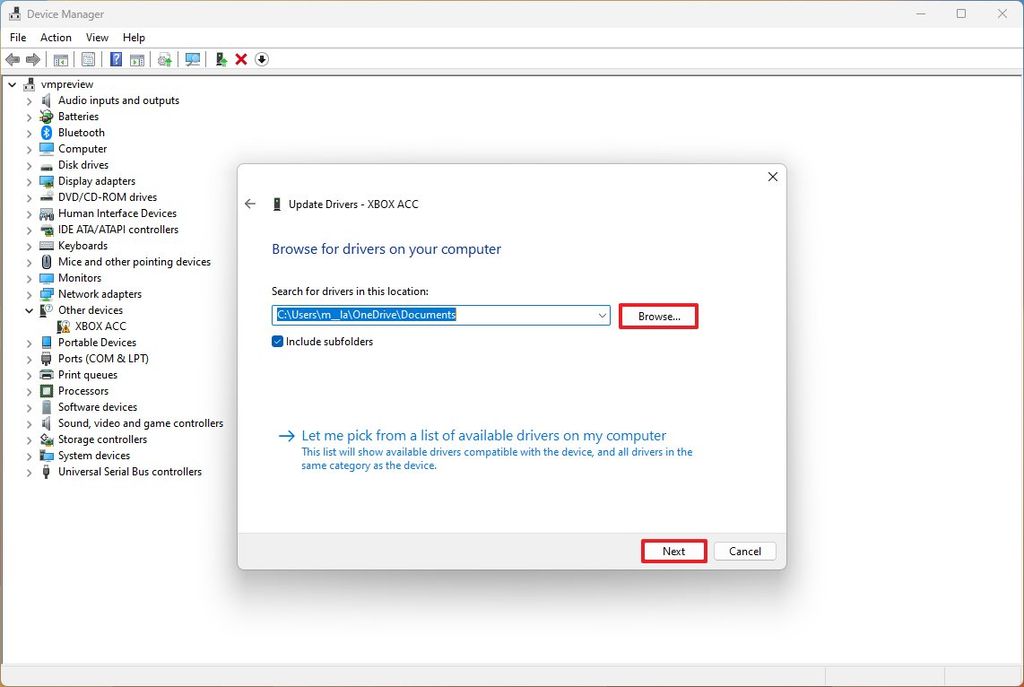Screen dimensions: 1024x687
Task: Open the View menu
Action: (96, 37)
